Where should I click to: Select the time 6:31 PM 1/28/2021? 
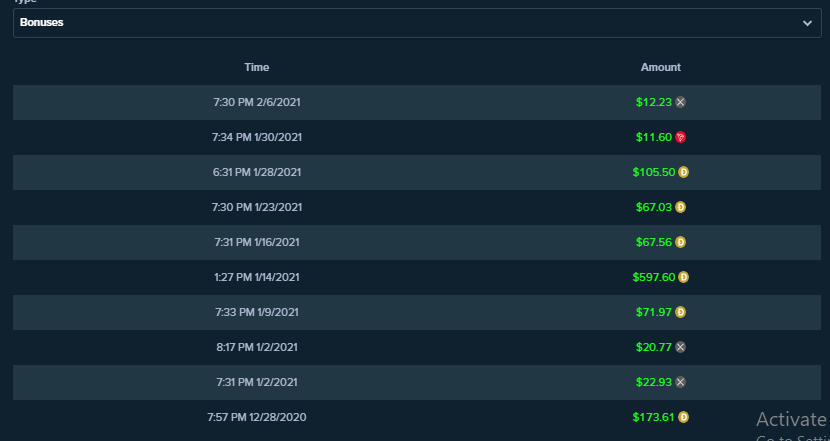[257, 172]
